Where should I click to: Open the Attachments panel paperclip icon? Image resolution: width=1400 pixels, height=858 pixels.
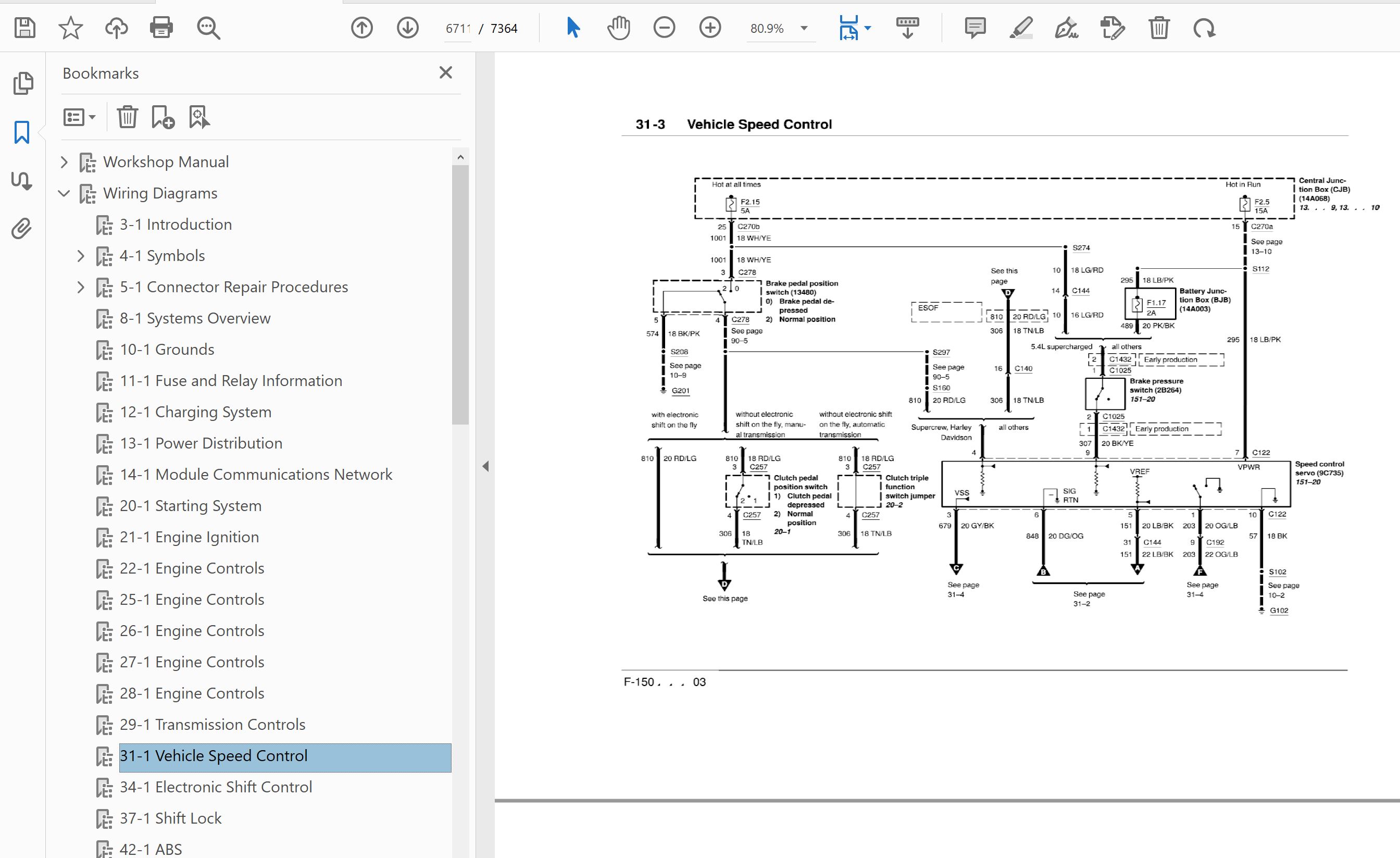click(x=22, y=229)
